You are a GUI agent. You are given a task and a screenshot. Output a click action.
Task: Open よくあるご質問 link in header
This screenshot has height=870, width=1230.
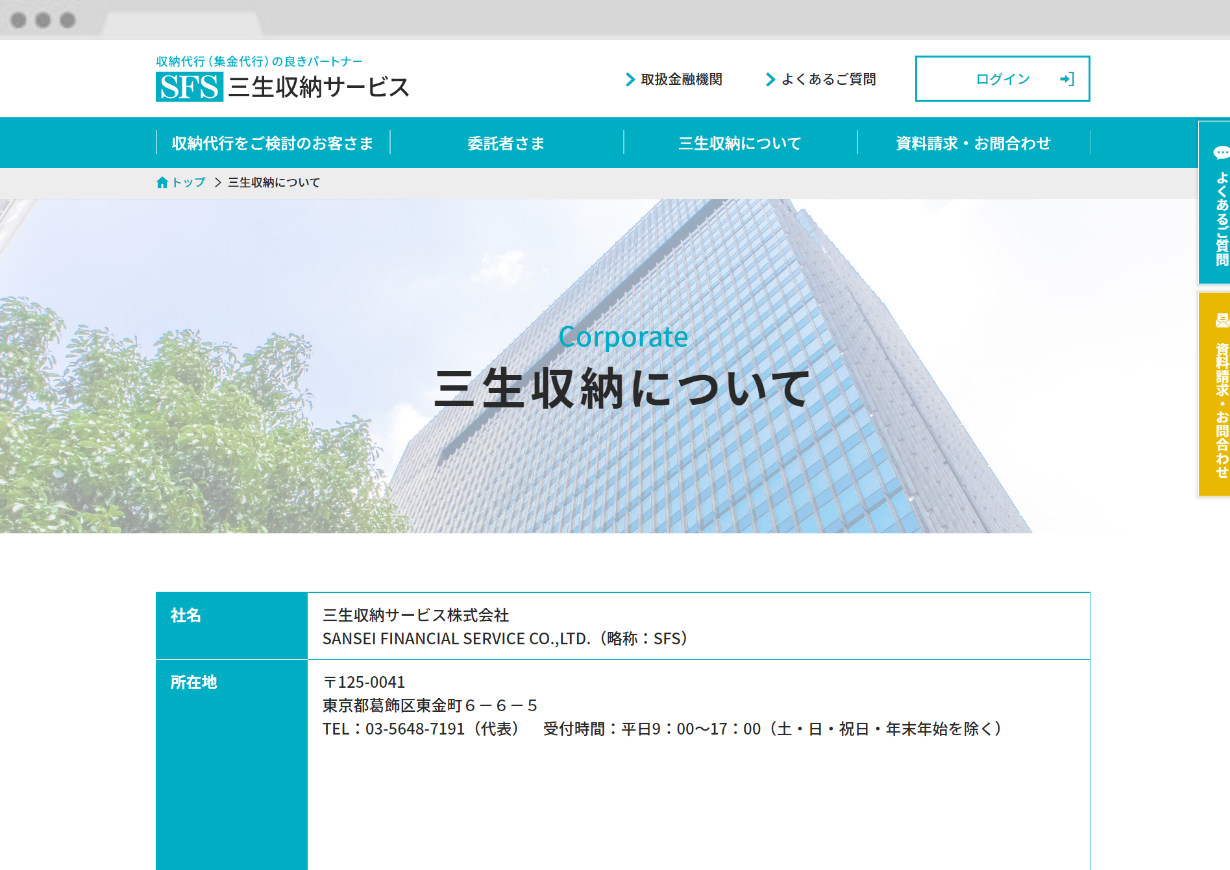click(828, 79)
